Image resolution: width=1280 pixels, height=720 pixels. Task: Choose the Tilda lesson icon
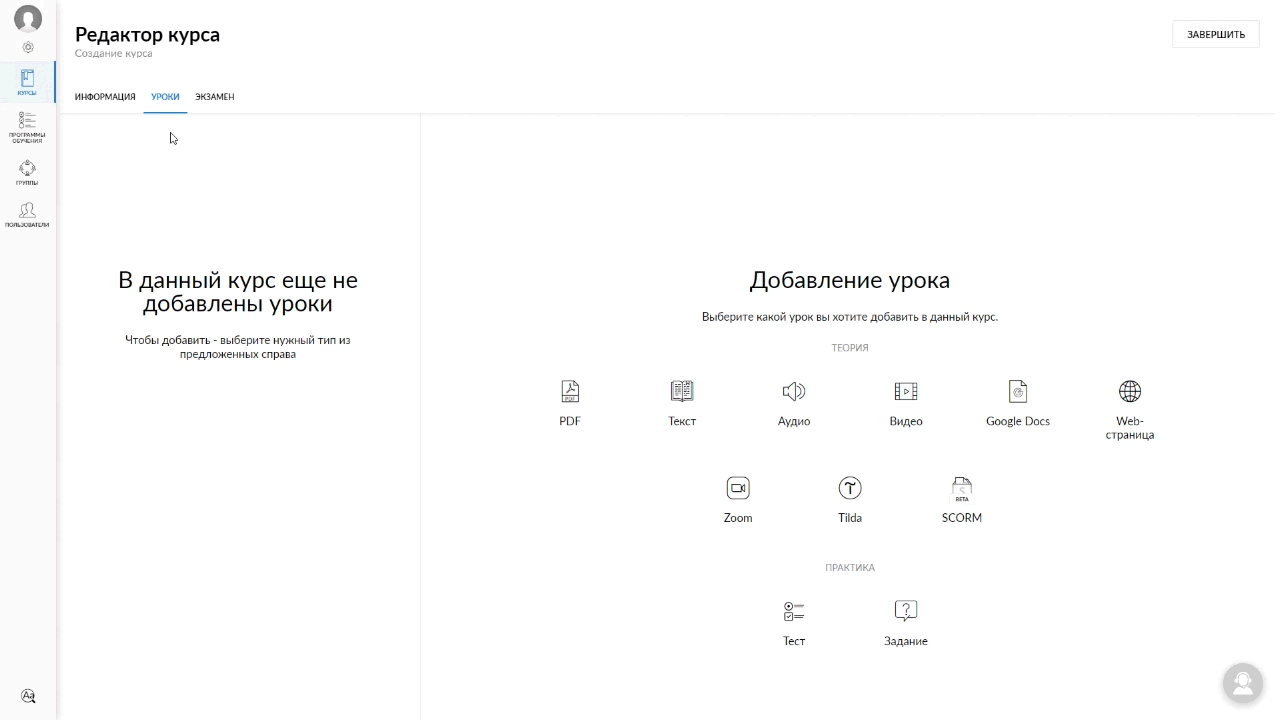click(850, 488)
